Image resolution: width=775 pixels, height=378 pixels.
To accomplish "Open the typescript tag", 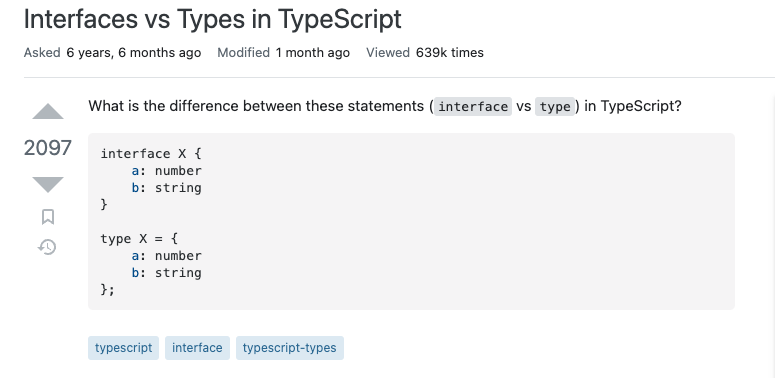I will tap(124, 348).
